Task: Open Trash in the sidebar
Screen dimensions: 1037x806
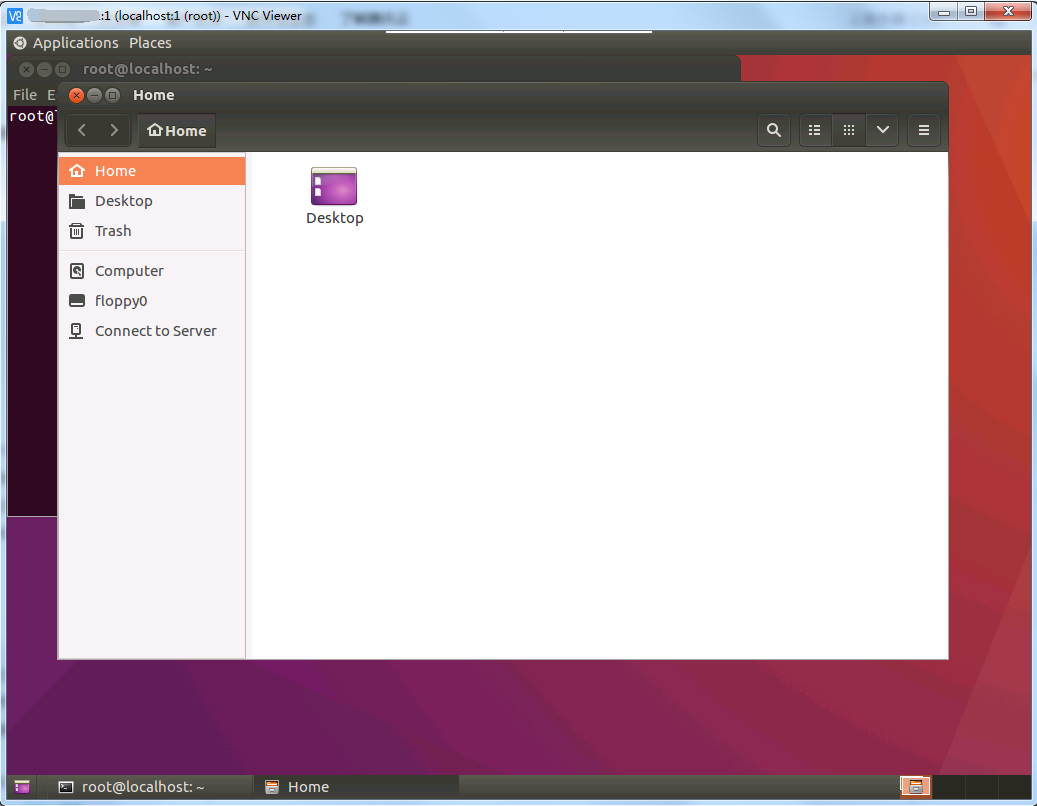Action: coord(113,231)
